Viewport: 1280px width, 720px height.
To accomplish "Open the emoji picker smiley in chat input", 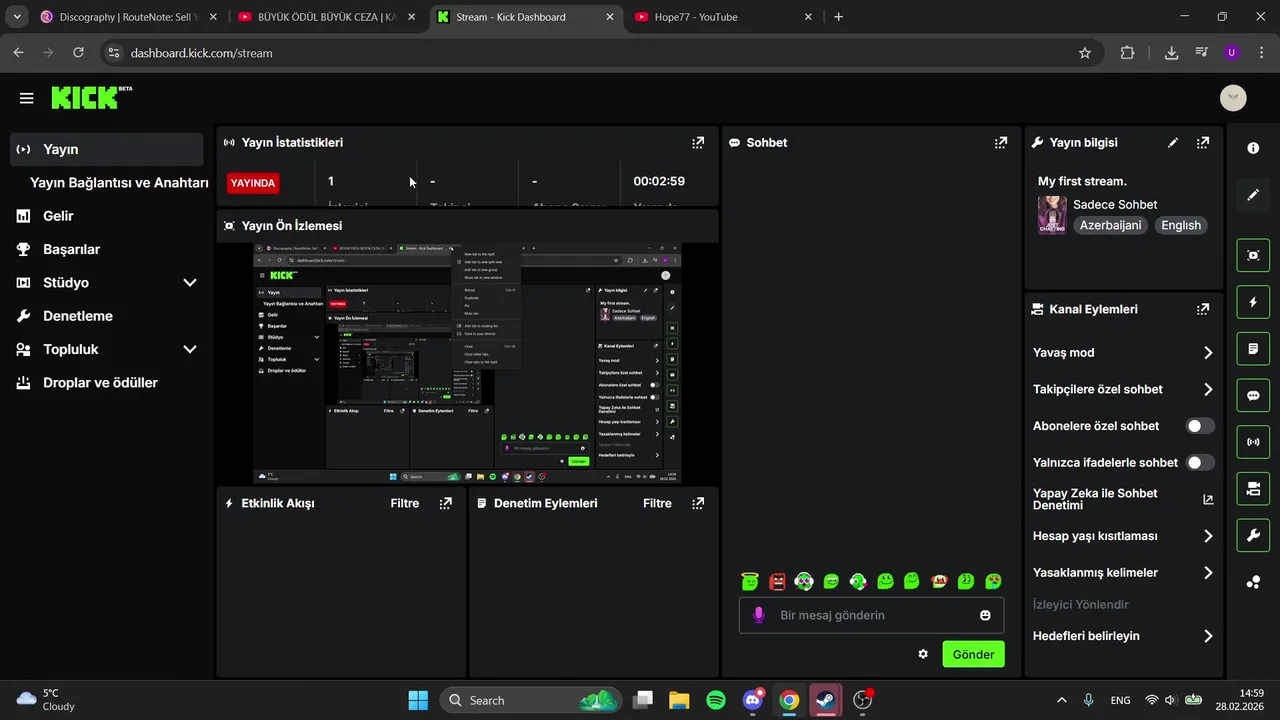I will [985, 615].
